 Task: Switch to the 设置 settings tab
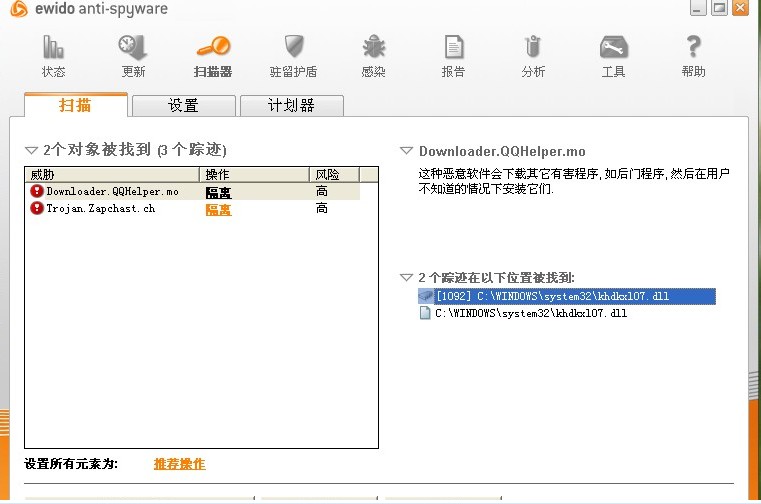click(x=183, y=105)
